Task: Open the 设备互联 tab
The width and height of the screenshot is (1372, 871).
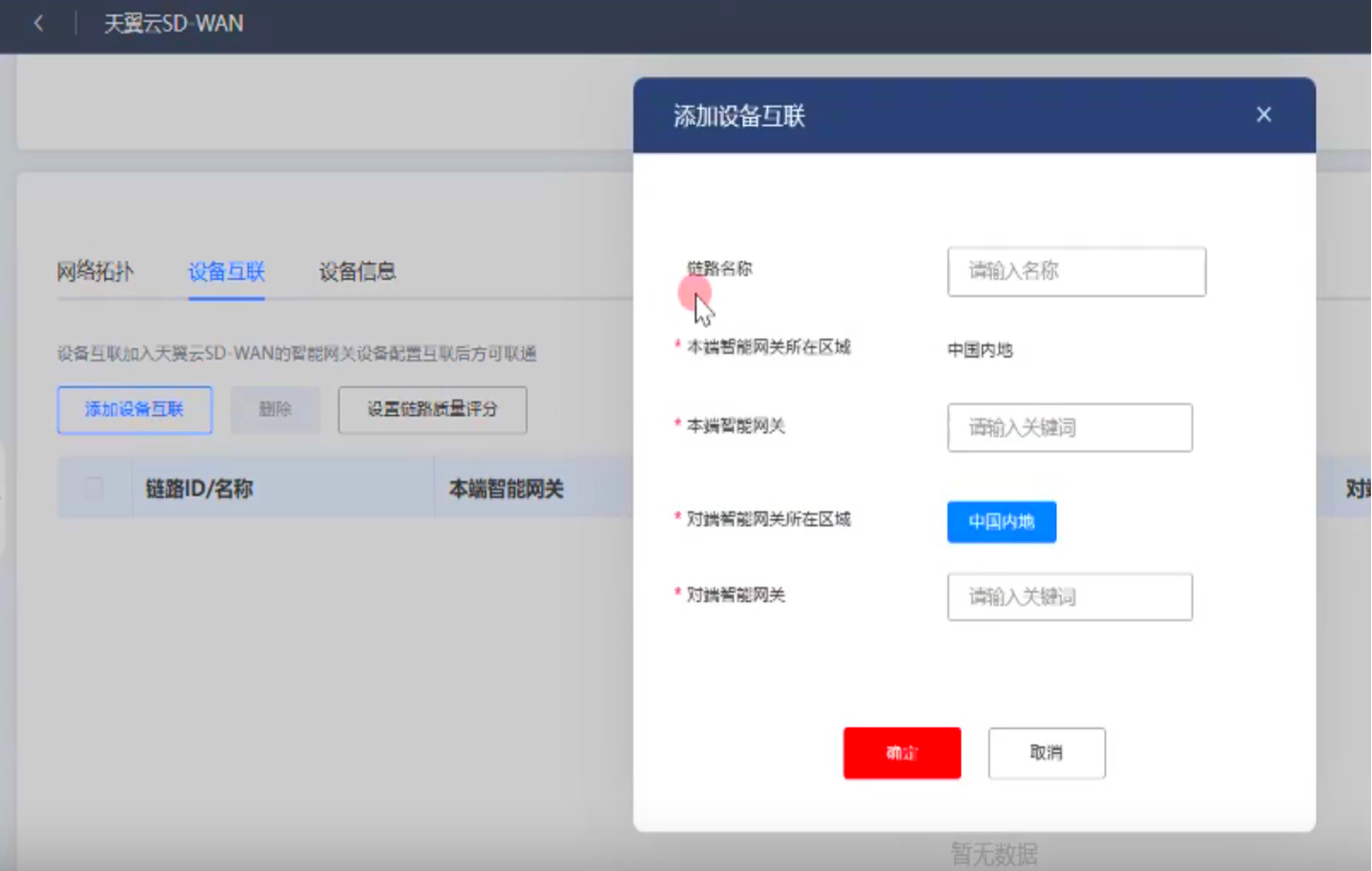Action: [225, 273]
